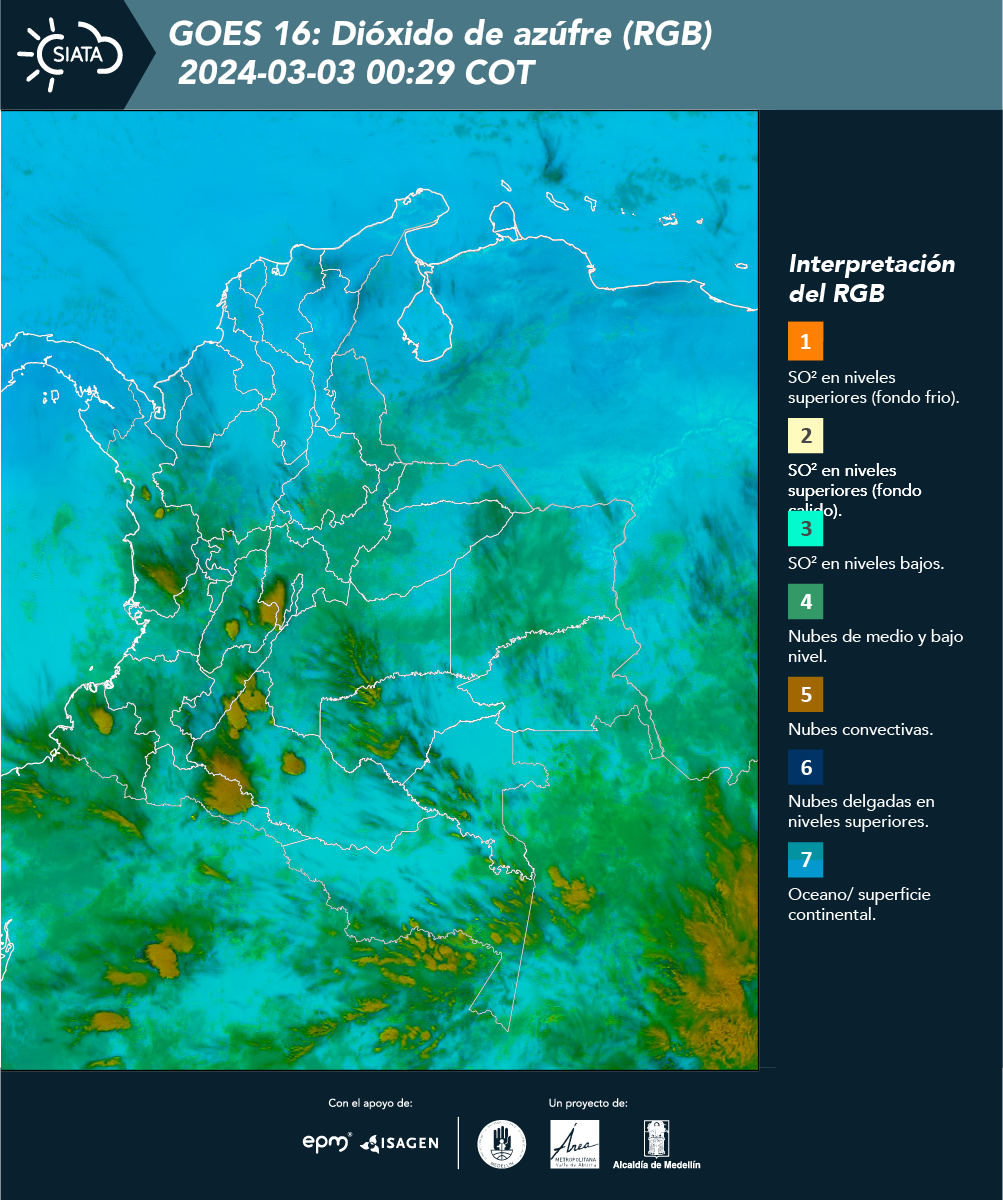Select the dark blue swatch numbered 6

click(x=805, y=768)
